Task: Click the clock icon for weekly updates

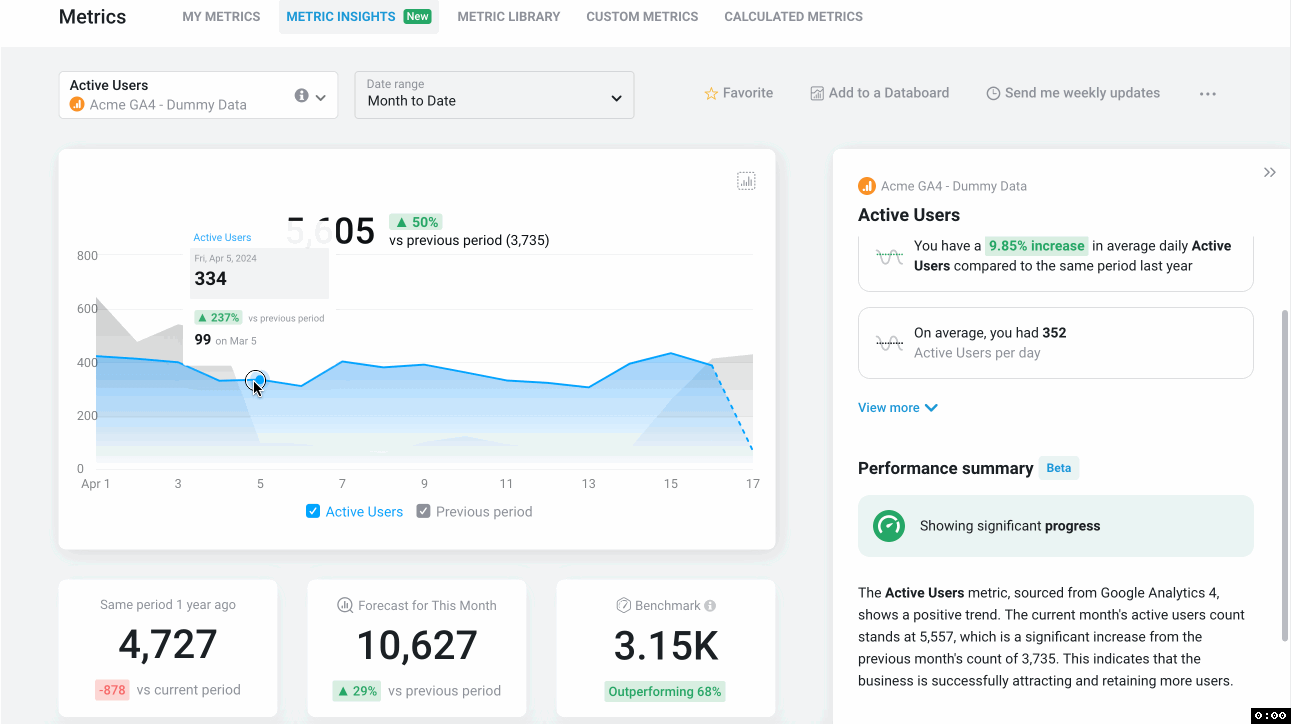Action: [x=993, y=93]
